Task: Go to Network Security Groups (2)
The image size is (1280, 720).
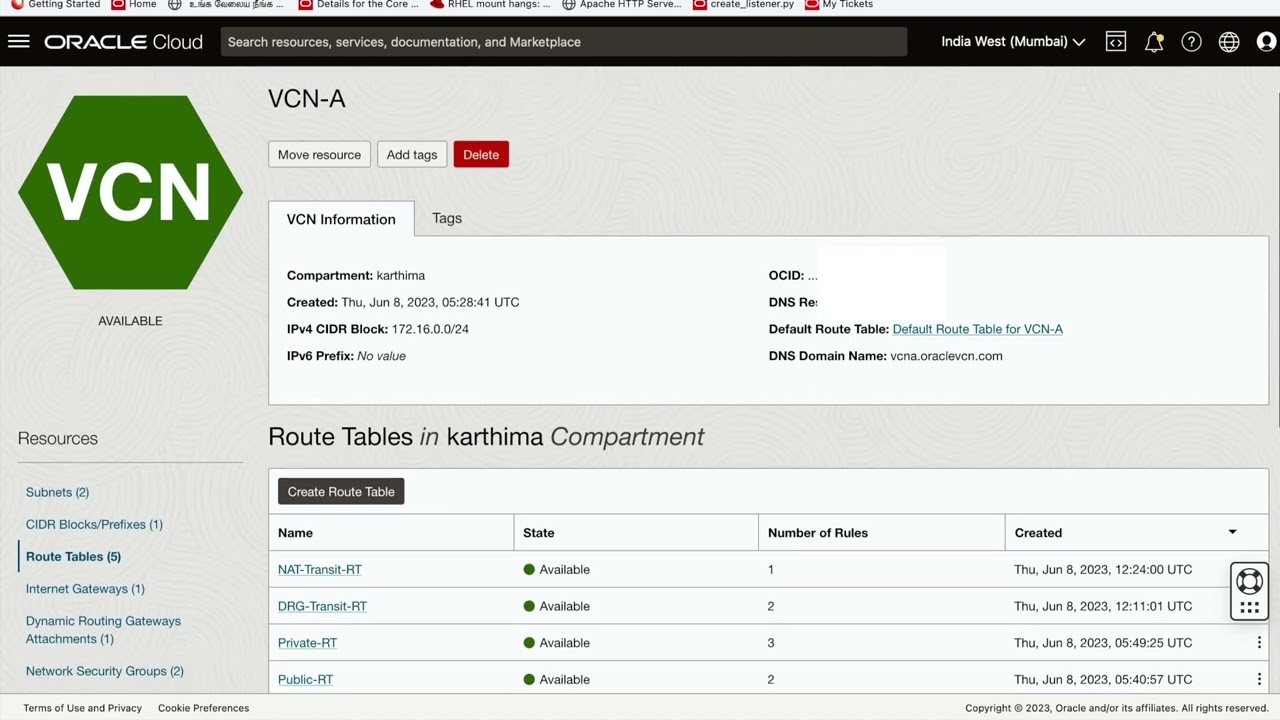Action: tap(105, 671)
